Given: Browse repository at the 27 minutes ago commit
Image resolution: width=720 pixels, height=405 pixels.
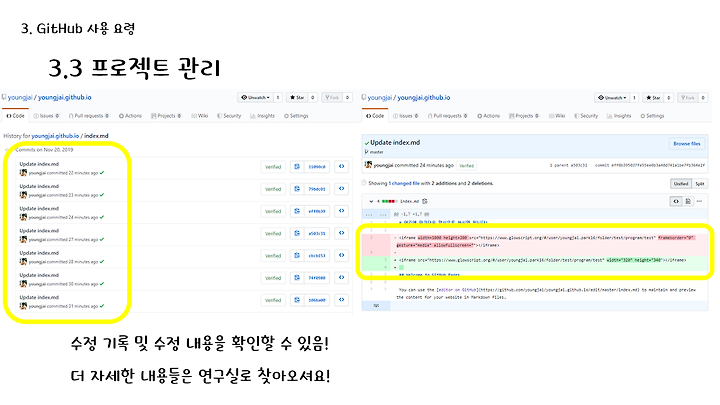Looking at the screenshot, I should 342,233.
